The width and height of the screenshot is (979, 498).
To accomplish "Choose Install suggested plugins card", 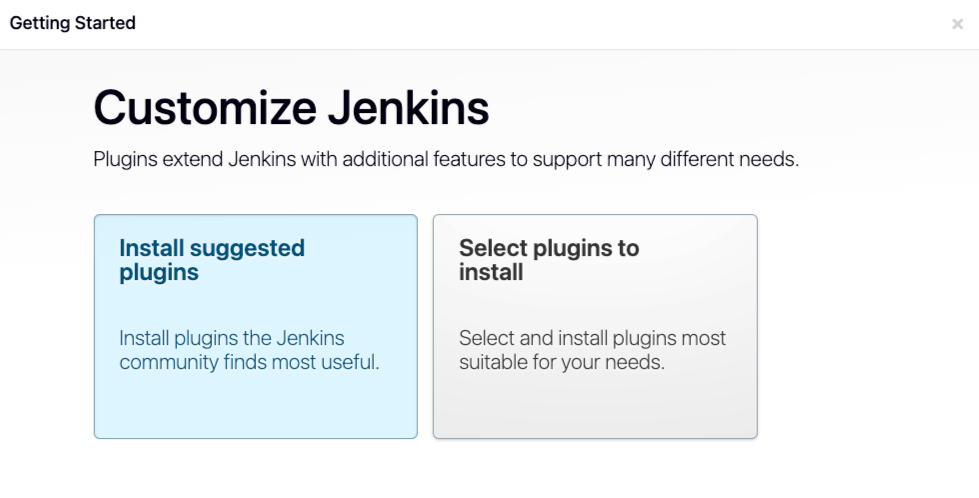I will 255,326.
